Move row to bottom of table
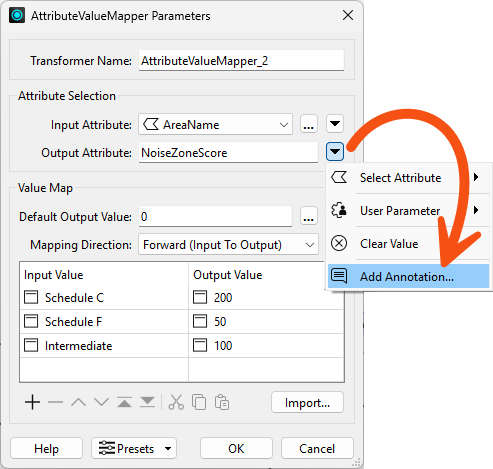 (x=147, y=402)
